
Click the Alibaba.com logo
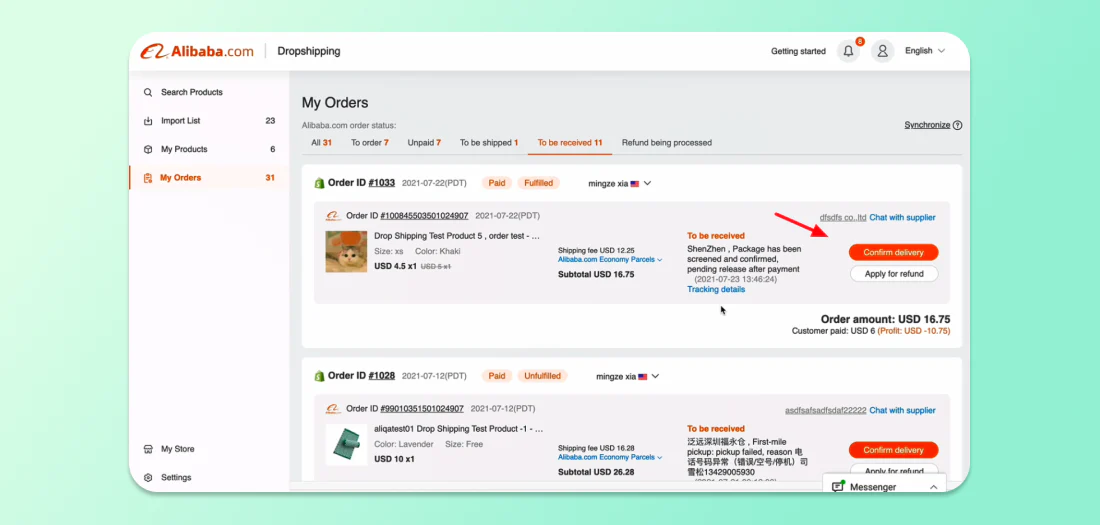[197, 51]
